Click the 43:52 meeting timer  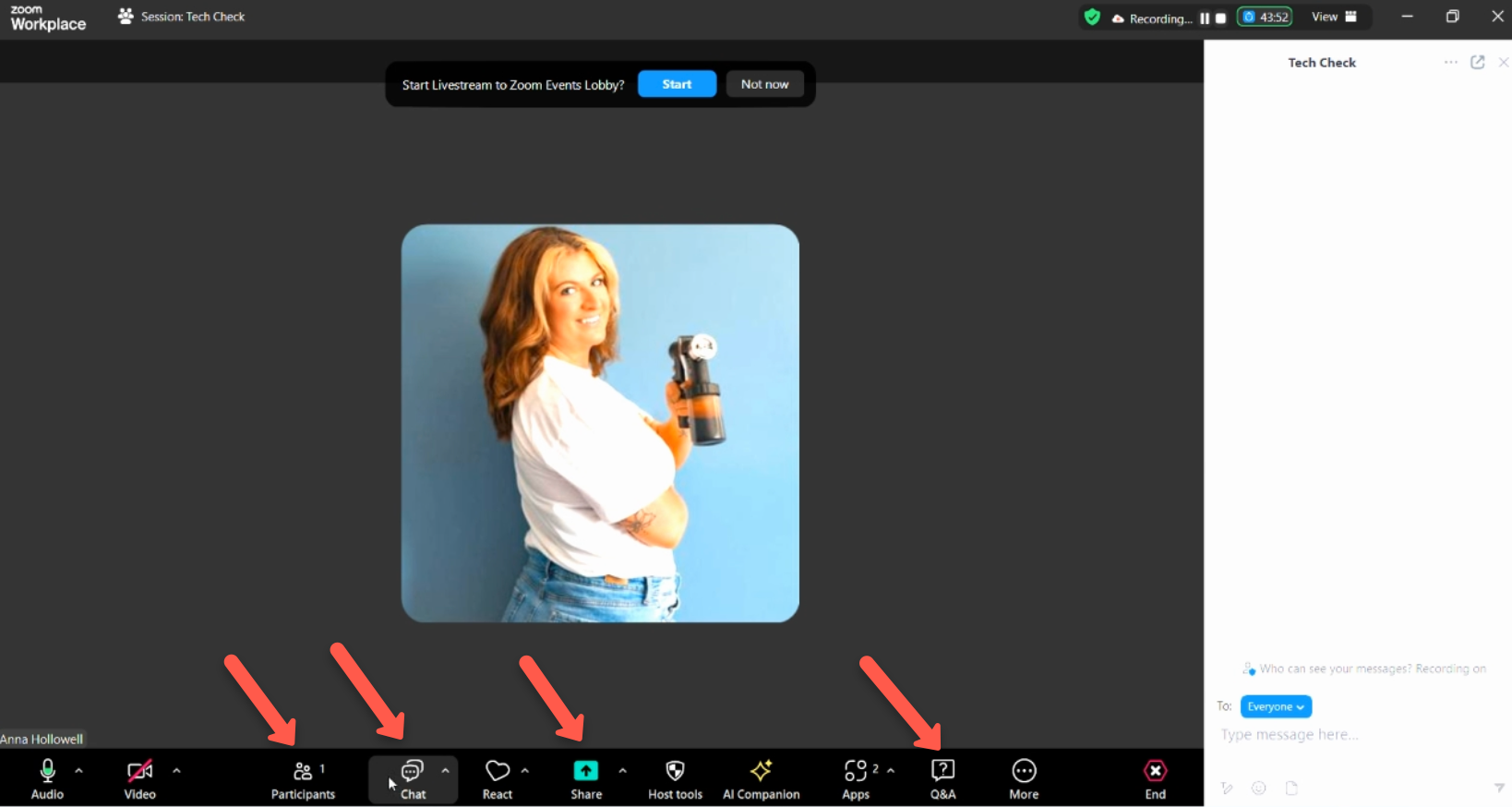[1265, 17]
